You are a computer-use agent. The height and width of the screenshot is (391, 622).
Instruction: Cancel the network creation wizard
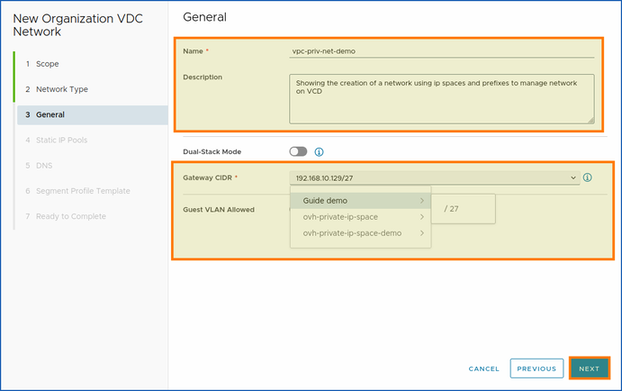click(x=484, y=369)
